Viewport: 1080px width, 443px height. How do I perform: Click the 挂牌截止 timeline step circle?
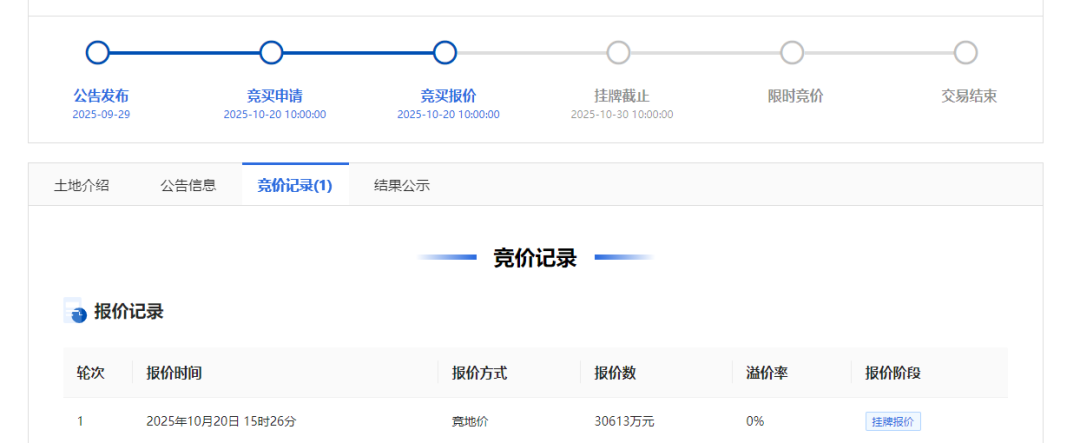(619, 52)
